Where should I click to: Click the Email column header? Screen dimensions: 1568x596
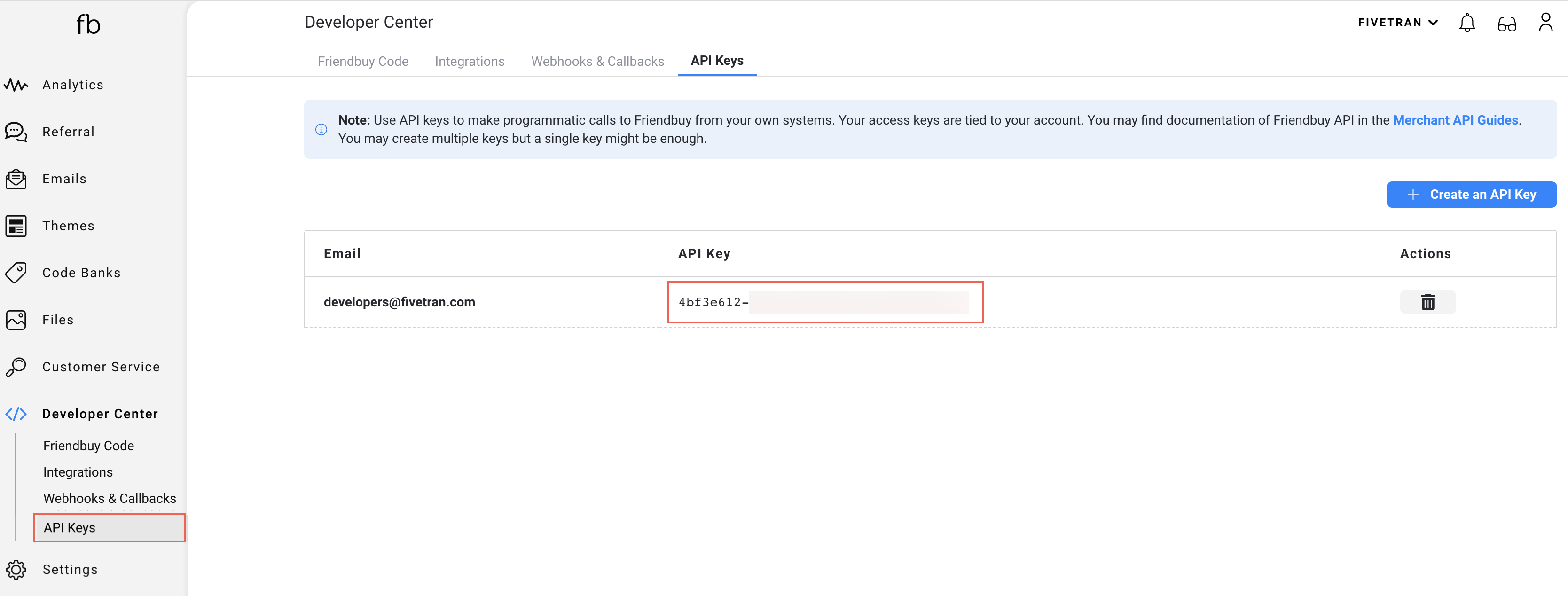click(x=342, y=254)
